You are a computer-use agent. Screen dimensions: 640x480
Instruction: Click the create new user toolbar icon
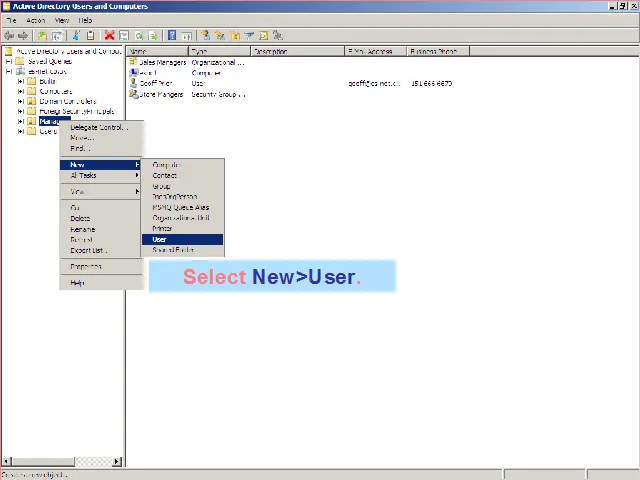205,36
